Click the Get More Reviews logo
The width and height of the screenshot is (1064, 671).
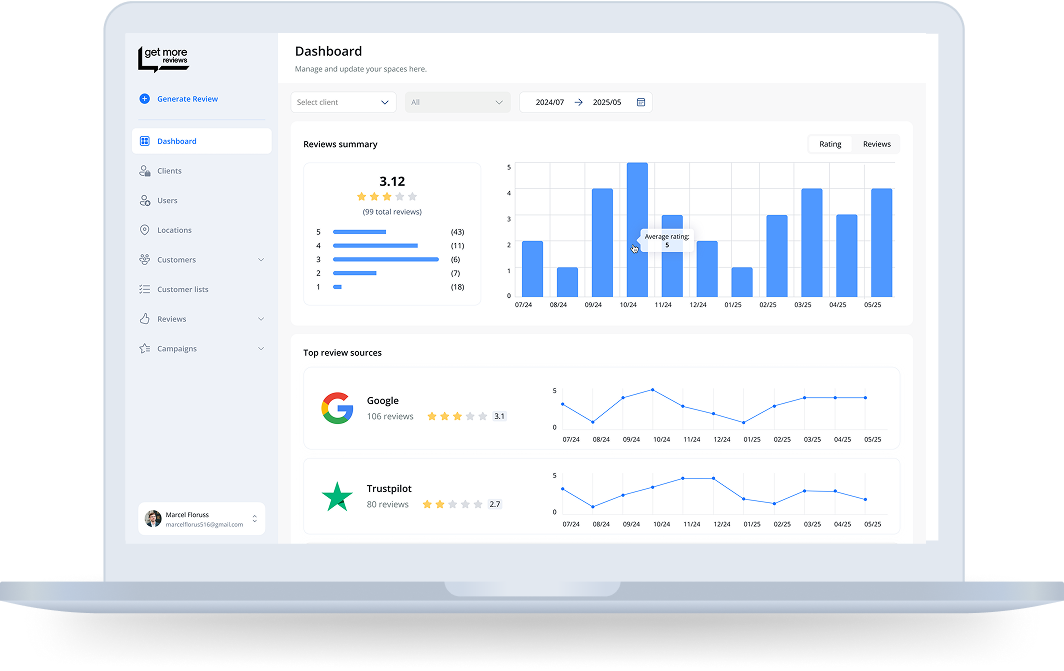click(x=163, y=60)
